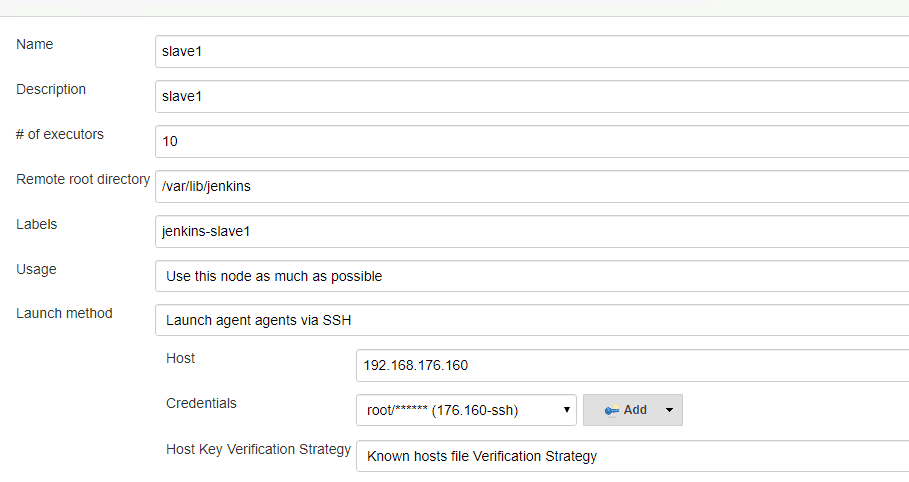The image size is (909, 482).
Task: Click the number of executors field
Action: click(531, 141)
